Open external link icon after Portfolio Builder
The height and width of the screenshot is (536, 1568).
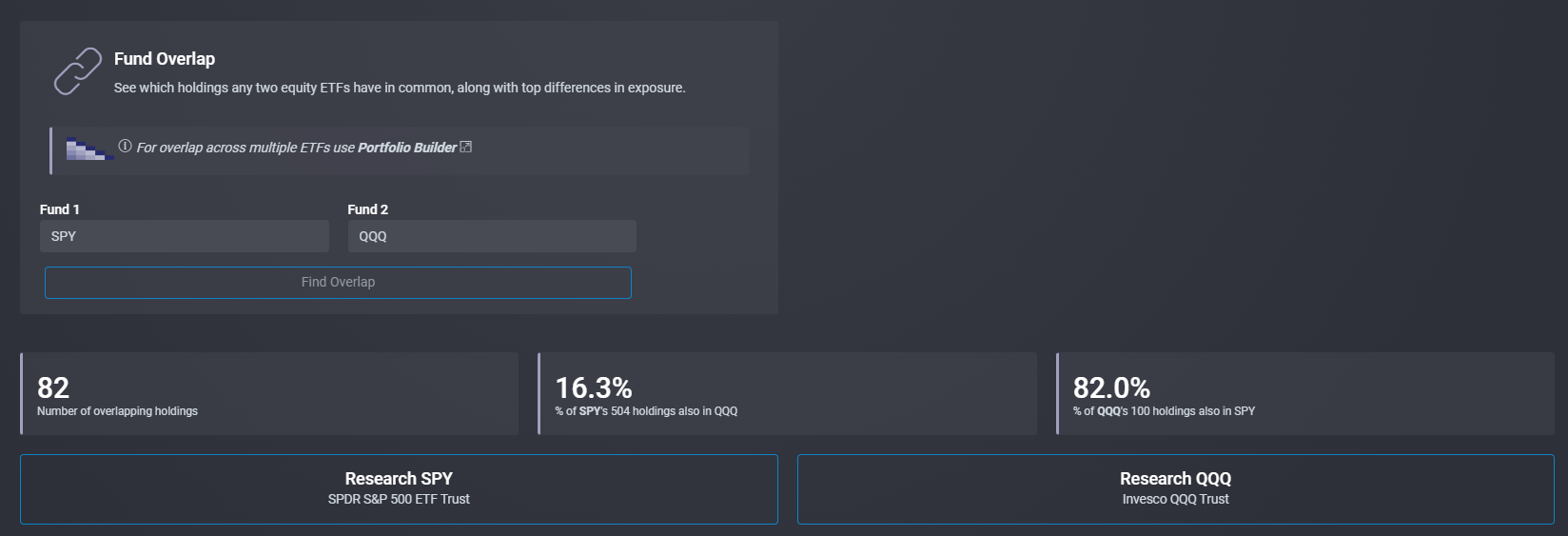(465, 147)
